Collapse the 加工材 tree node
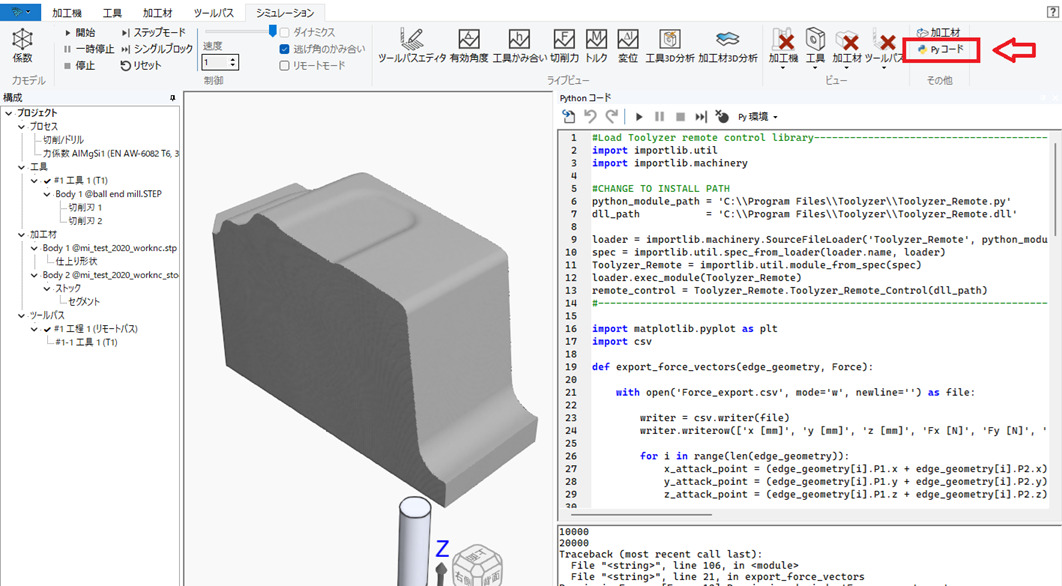Image resolution: width=1062 pixels, height=586 pixels. pos(21,234)
